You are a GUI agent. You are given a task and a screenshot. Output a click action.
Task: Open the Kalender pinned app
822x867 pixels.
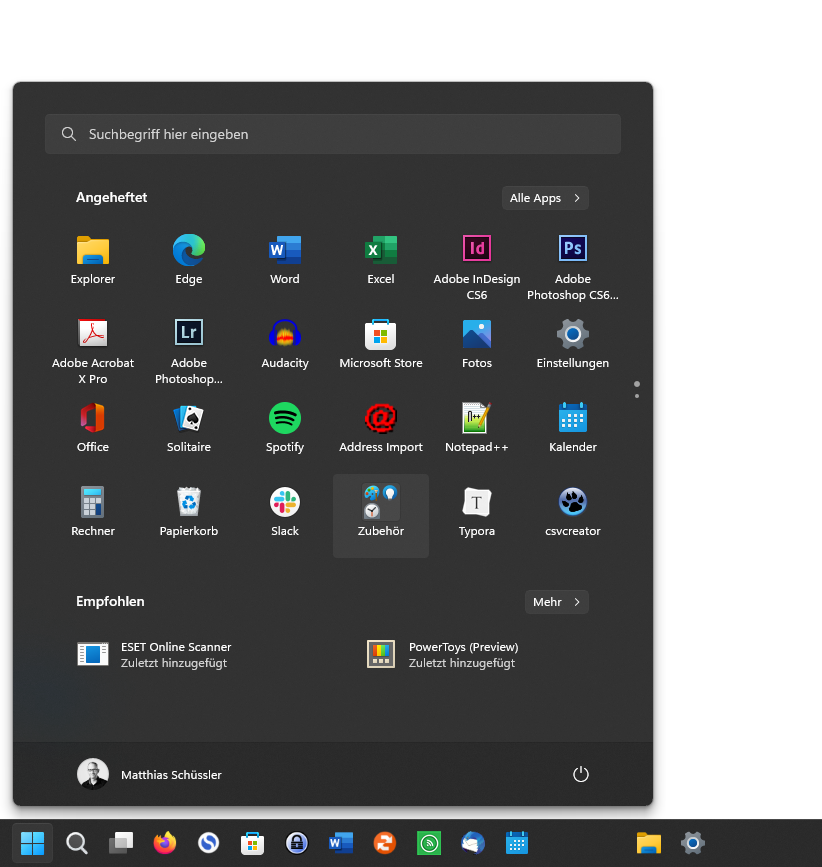[x=573, y=428]
